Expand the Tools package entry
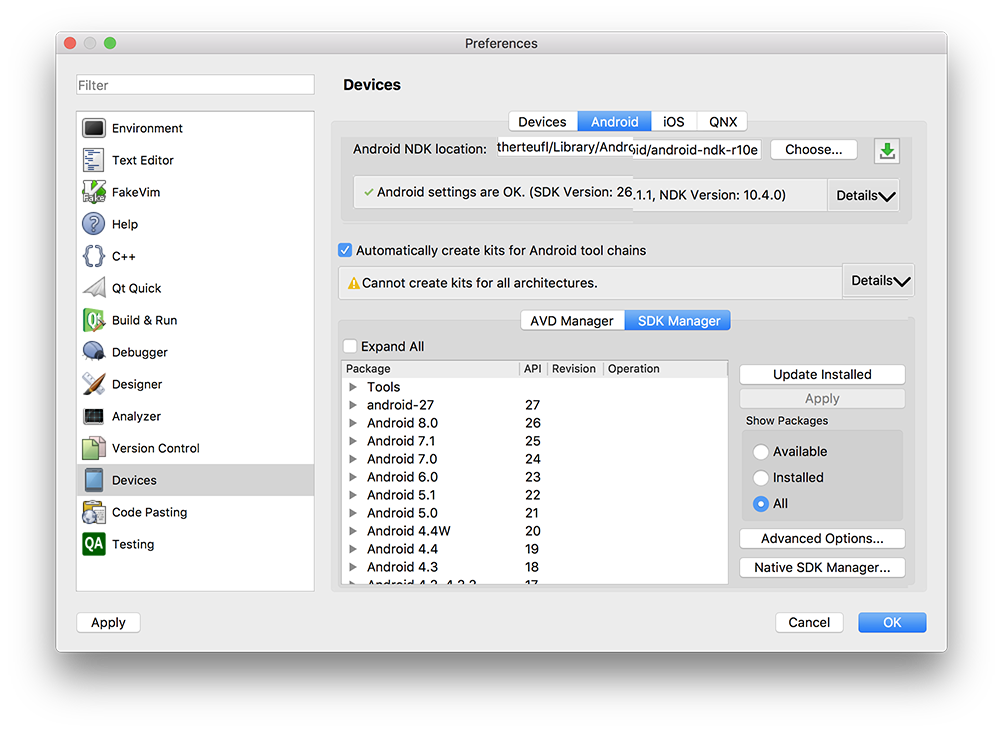 (352, 387)
